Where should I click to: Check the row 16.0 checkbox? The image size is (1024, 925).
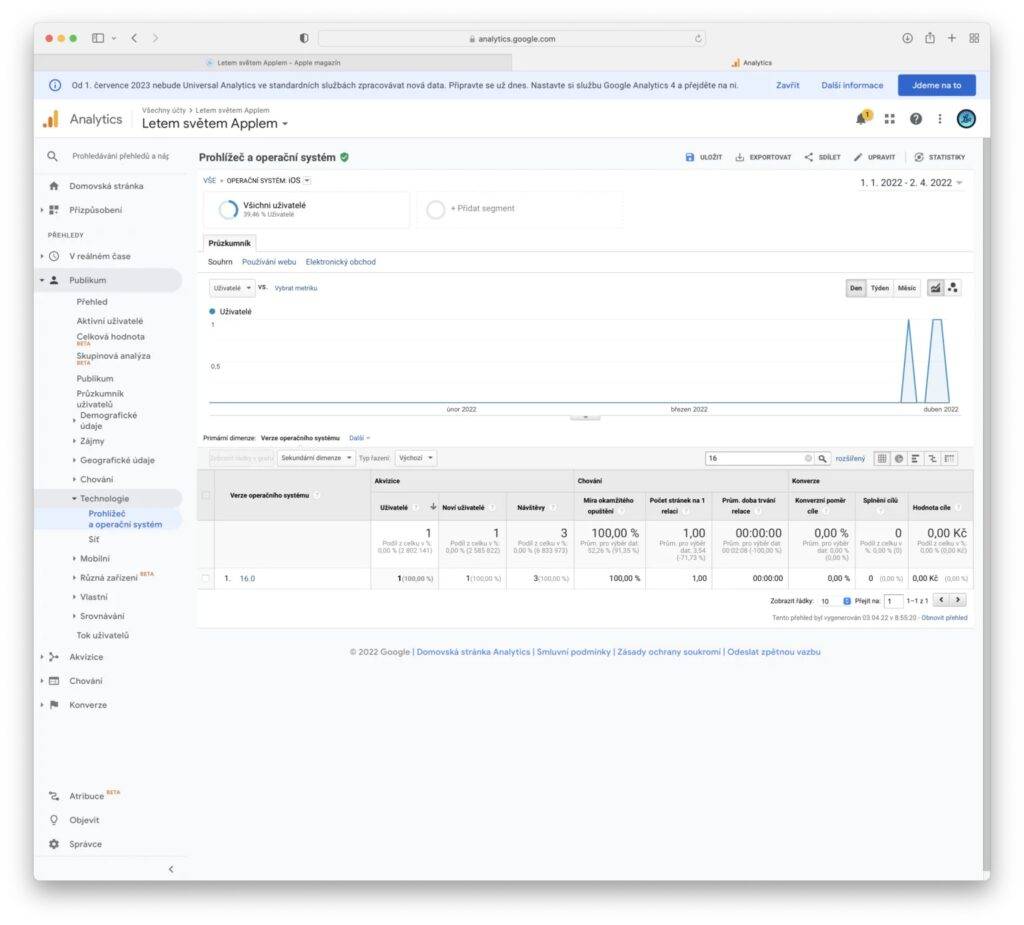coord(206,578)
